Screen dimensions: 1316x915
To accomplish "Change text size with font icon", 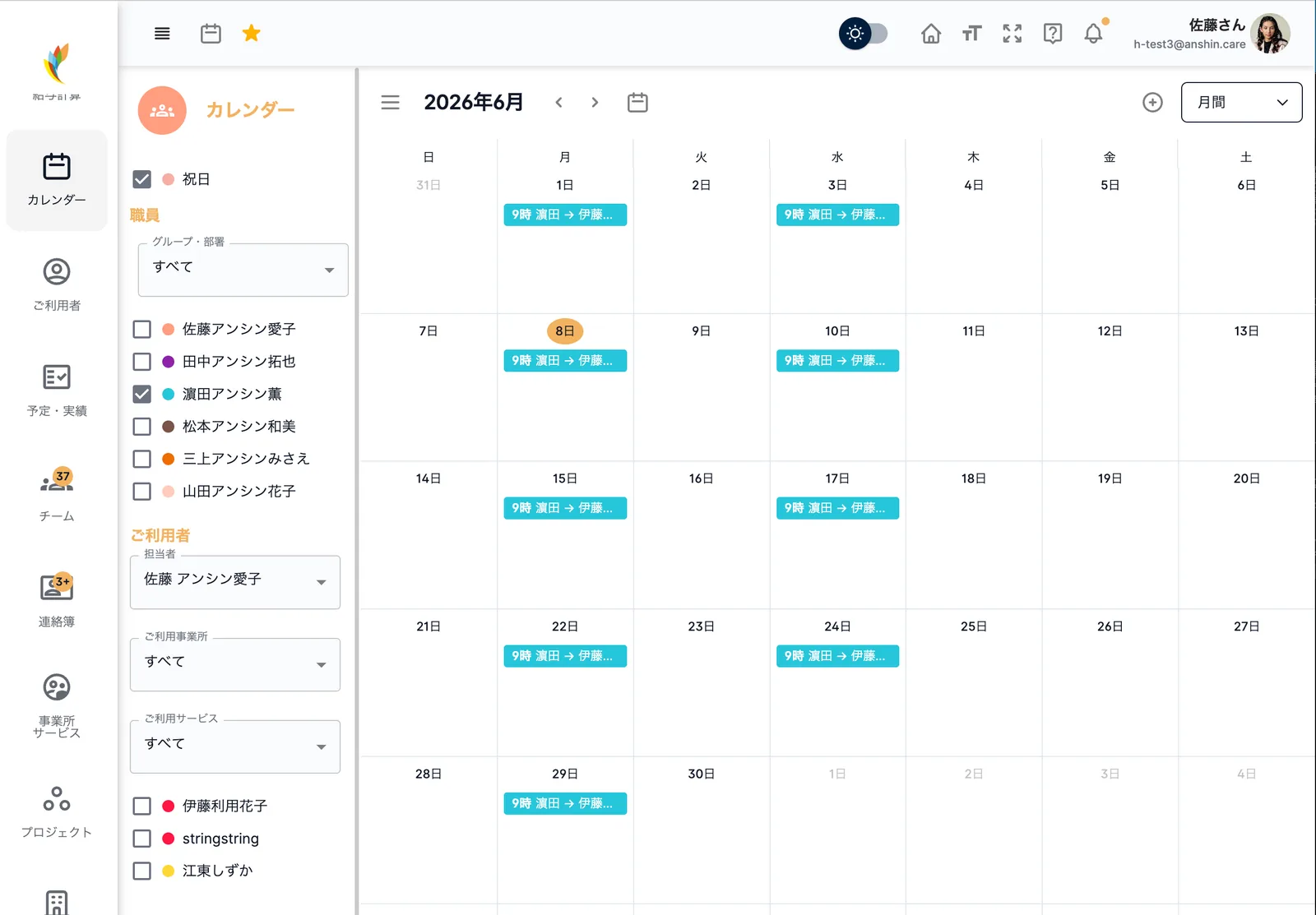I will click(x=971, y=34).
